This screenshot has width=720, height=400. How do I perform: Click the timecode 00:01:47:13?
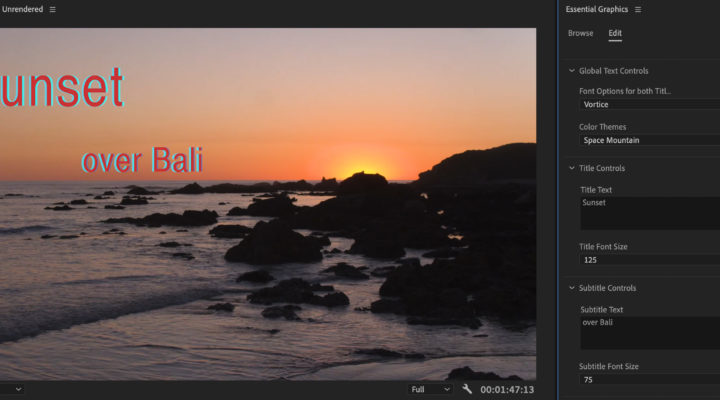(507, 389)
